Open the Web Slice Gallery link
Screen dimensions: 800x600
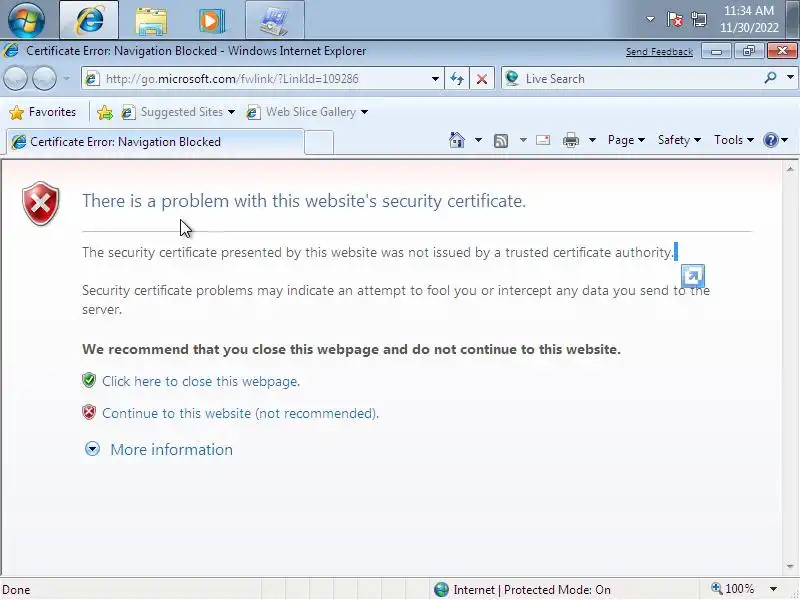click(x=307, y=112)
